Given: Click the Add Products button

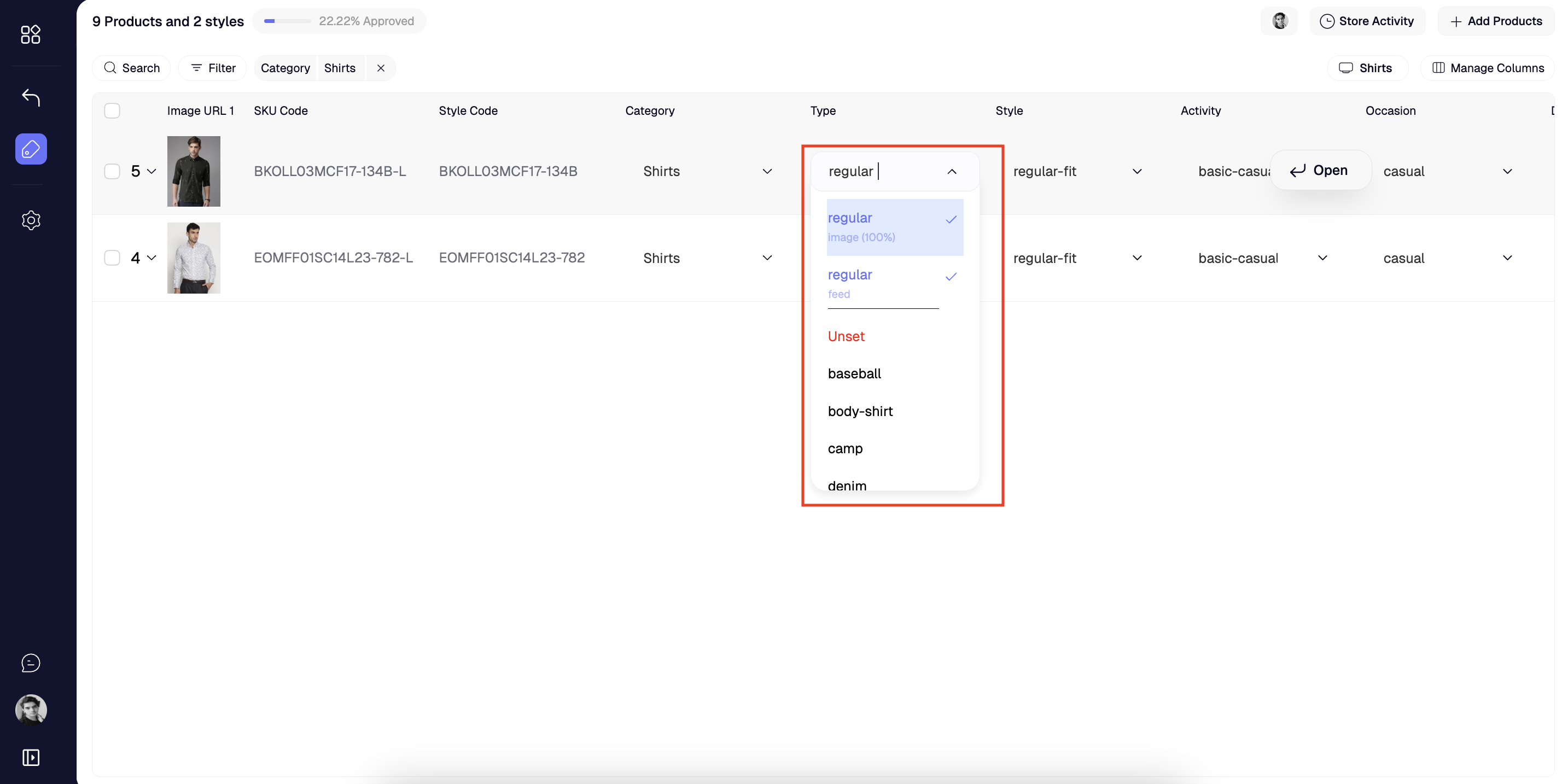Looking at the screenshot, I should (1496, 21).
